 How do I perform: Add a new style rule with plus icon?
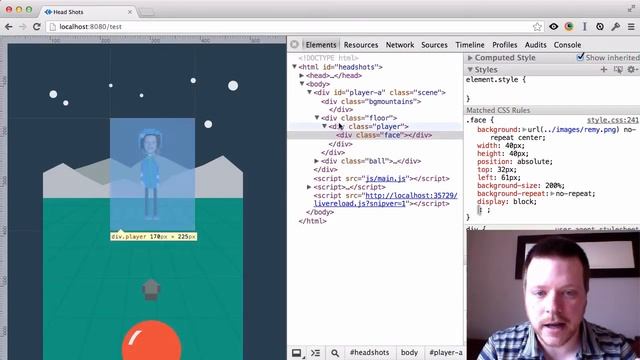[x=604, y=70]
